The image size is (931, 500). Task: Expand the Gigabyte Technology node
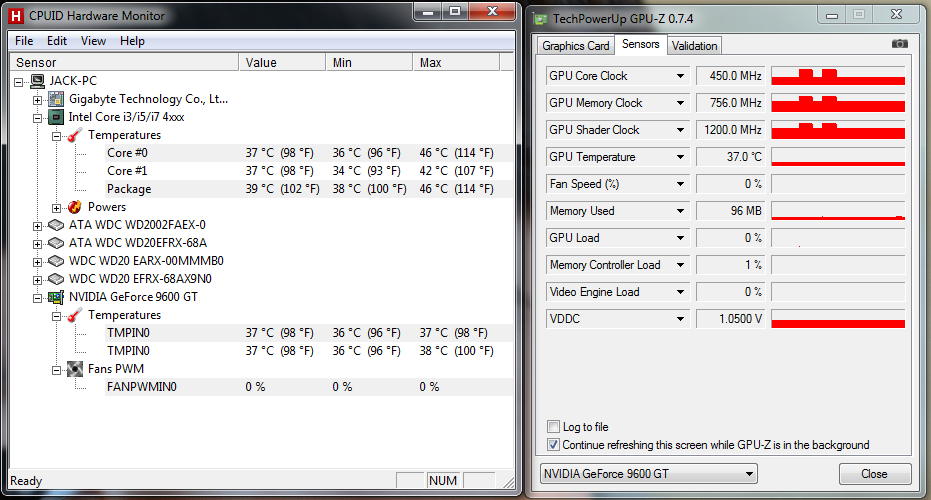pyautogui.click(x=37, y=100)
